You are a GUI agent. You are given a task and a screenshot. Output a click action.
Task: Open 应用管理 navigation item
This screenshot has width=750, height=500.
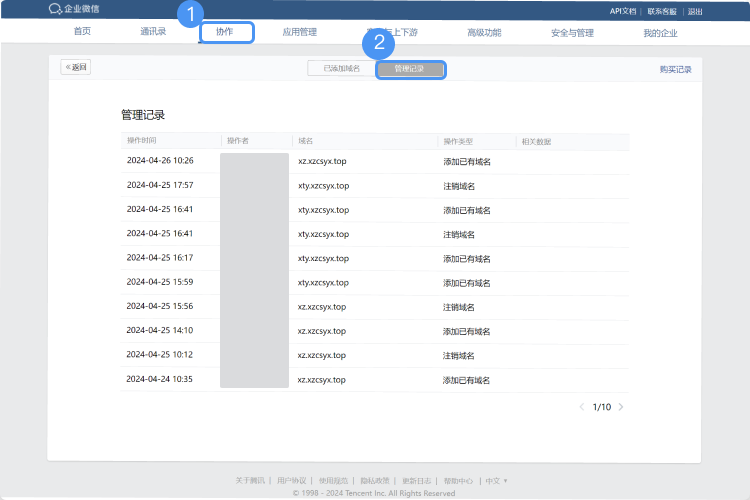[299, 32]
